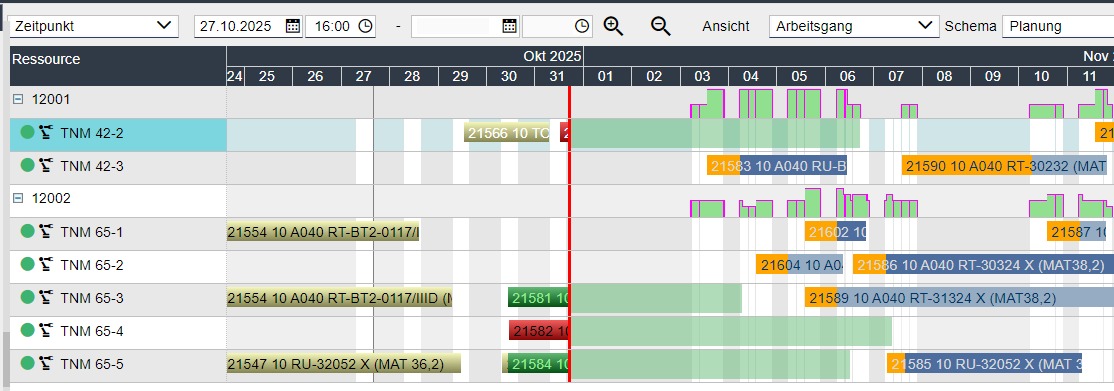Select operation bar 21589 10 A040 RT-31324
Screen dimensions: 1114x391
click(x=960, y=298)
